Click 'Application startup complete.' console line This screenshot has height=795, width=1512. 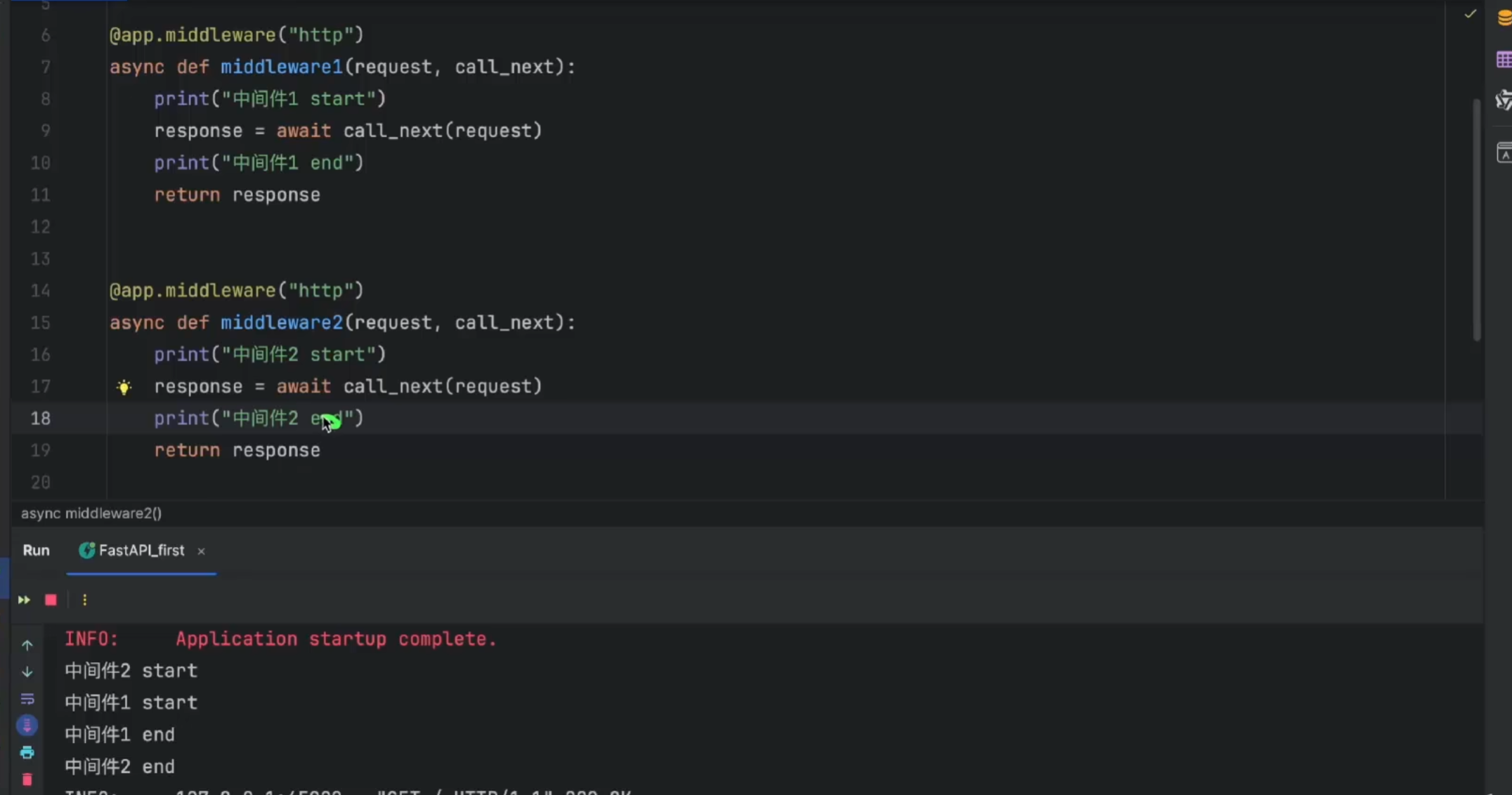336,639
